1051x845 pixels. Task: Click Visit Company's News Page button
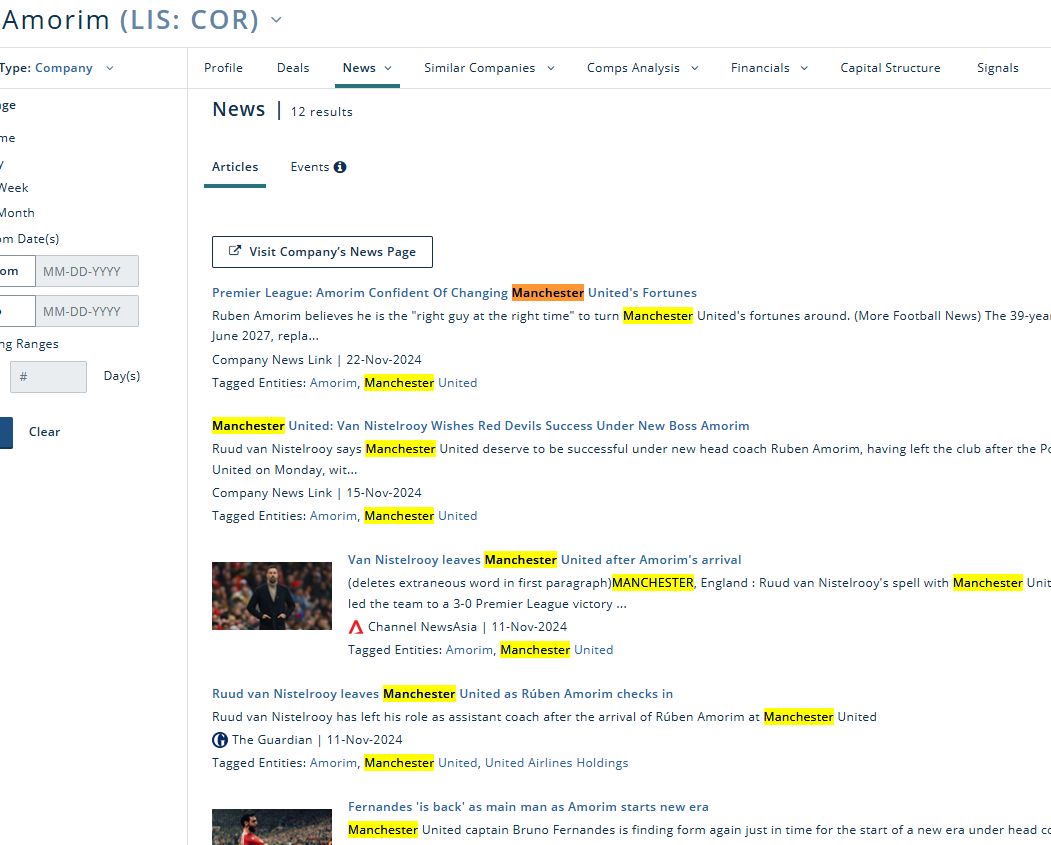tap(322, 252)
